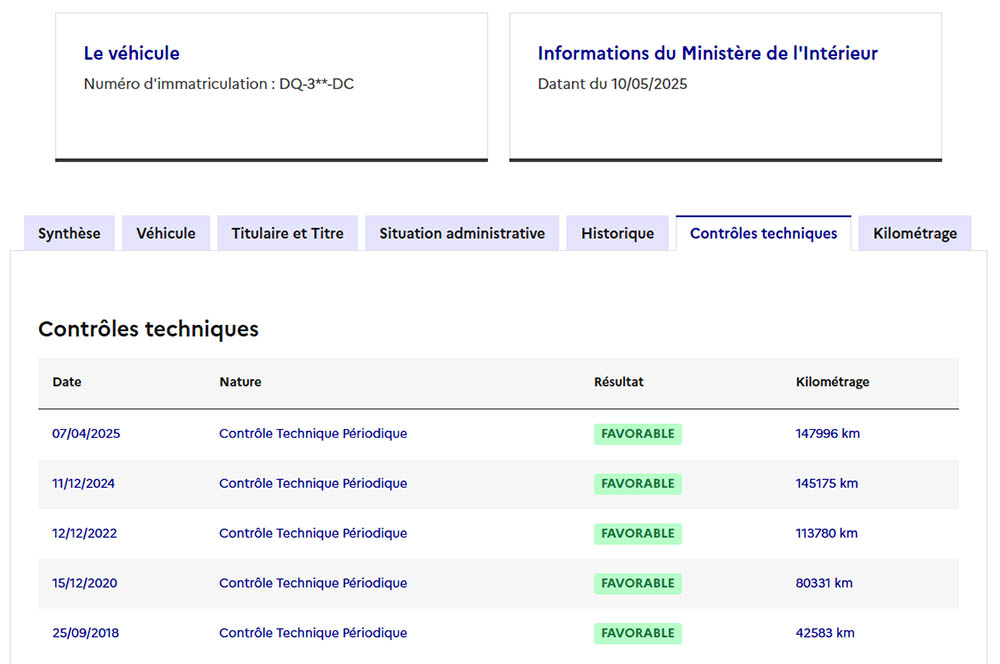Click the Résultat column header
This screenshot has height=664, width=1000.
pyautogui.click(x=618, y=382)
